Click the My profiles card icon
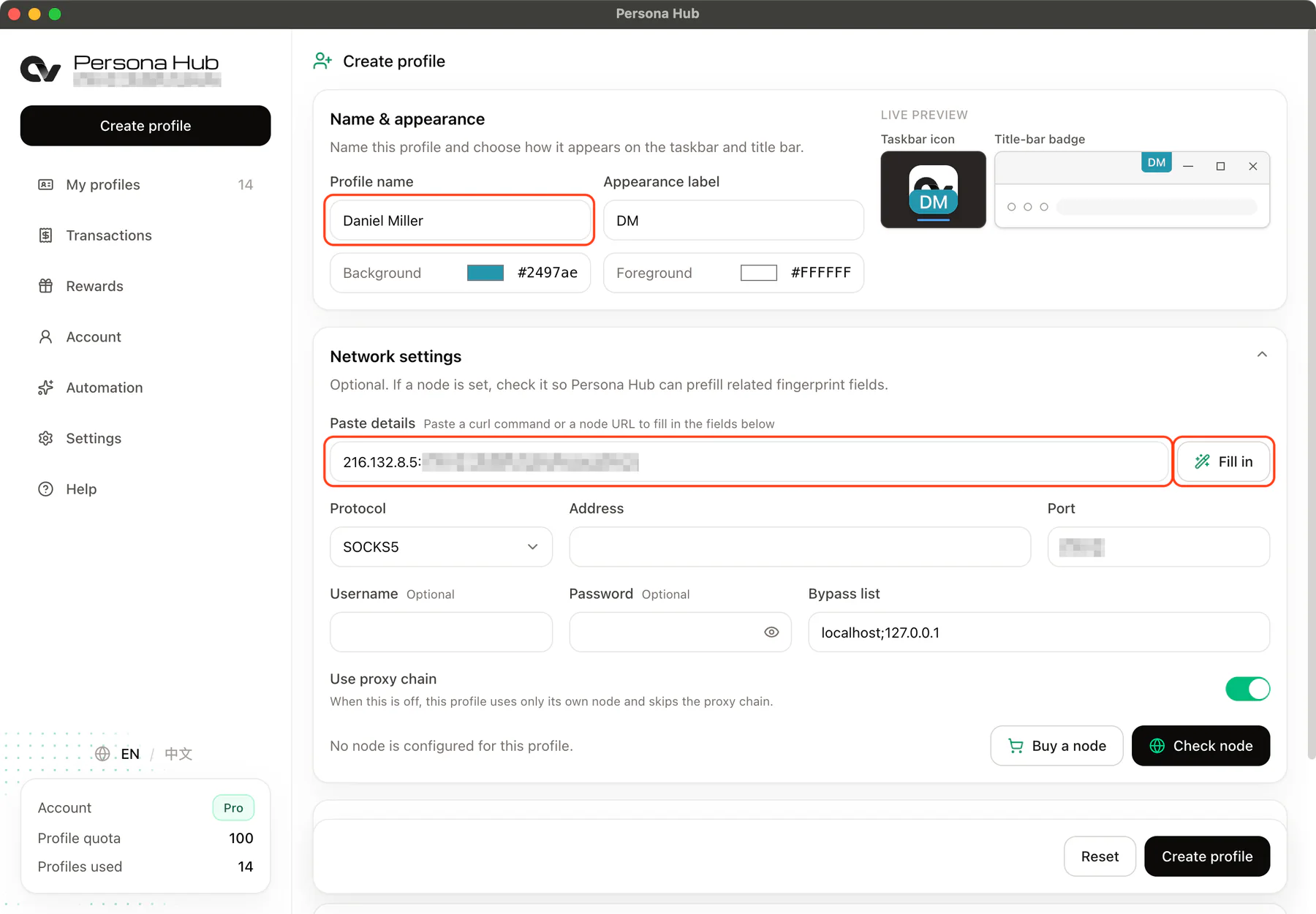Viewport: 1316px width, 914px height. pyautogui.click(x=45, y=185)
